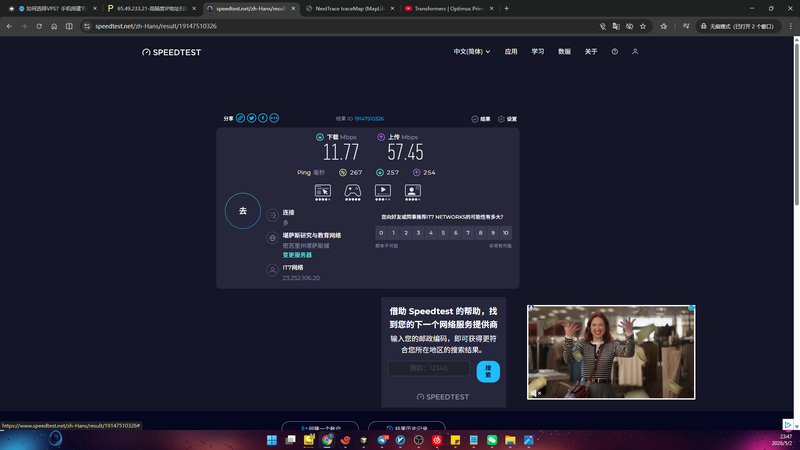This screenshot has height=450, width=800.
Task: Open more sharing options ellipsis icon
Action: pyautogui.click(x=274, y=118)
